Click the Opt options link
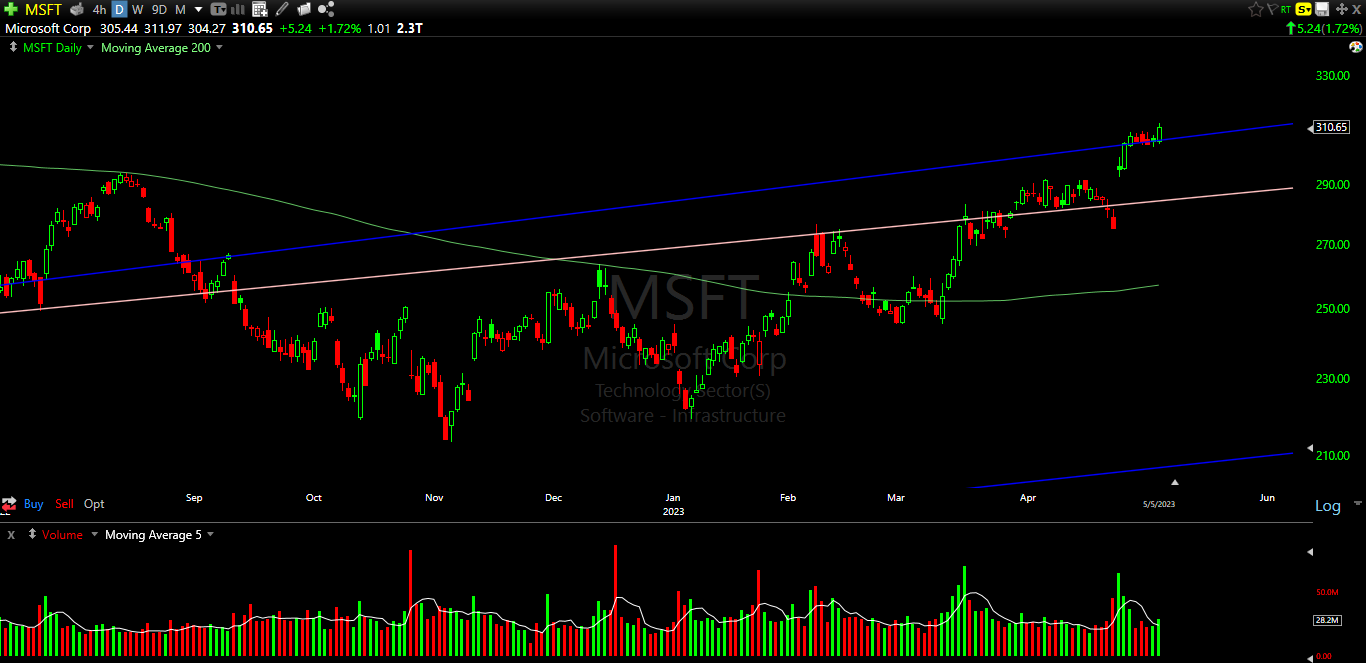1366x663 pixels. (x=94, y=504)
